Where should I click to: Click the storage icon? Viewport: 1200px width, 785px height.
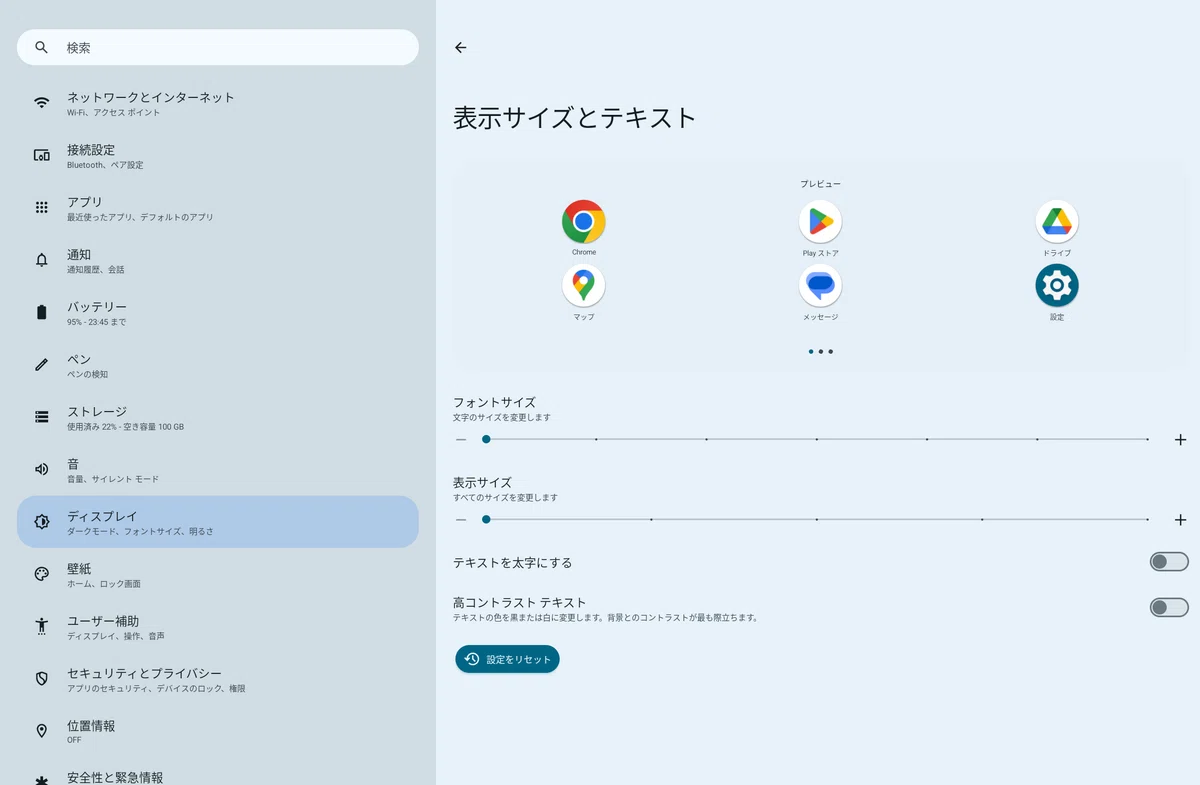[41, 417]
